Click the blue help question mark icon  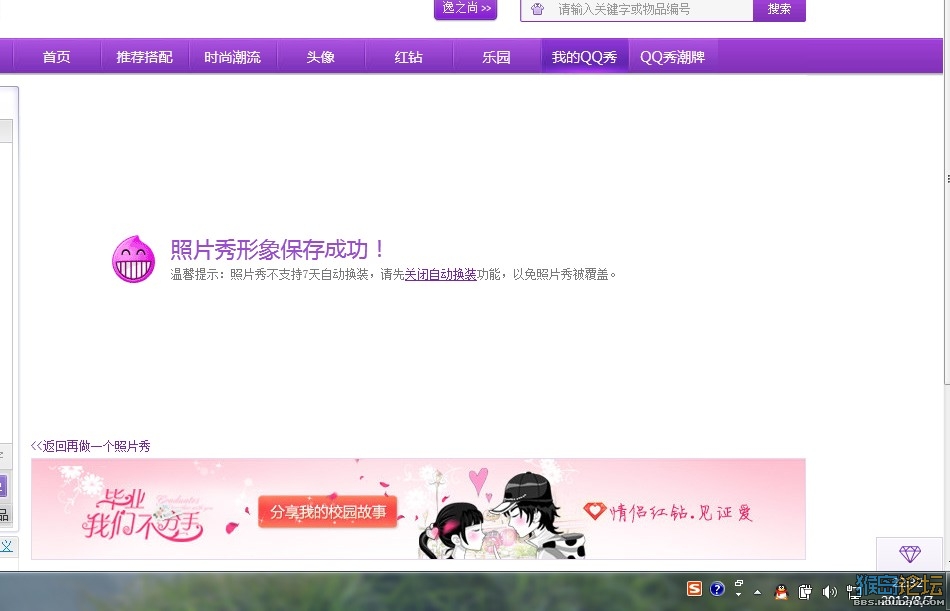click(x=717, y=589)
